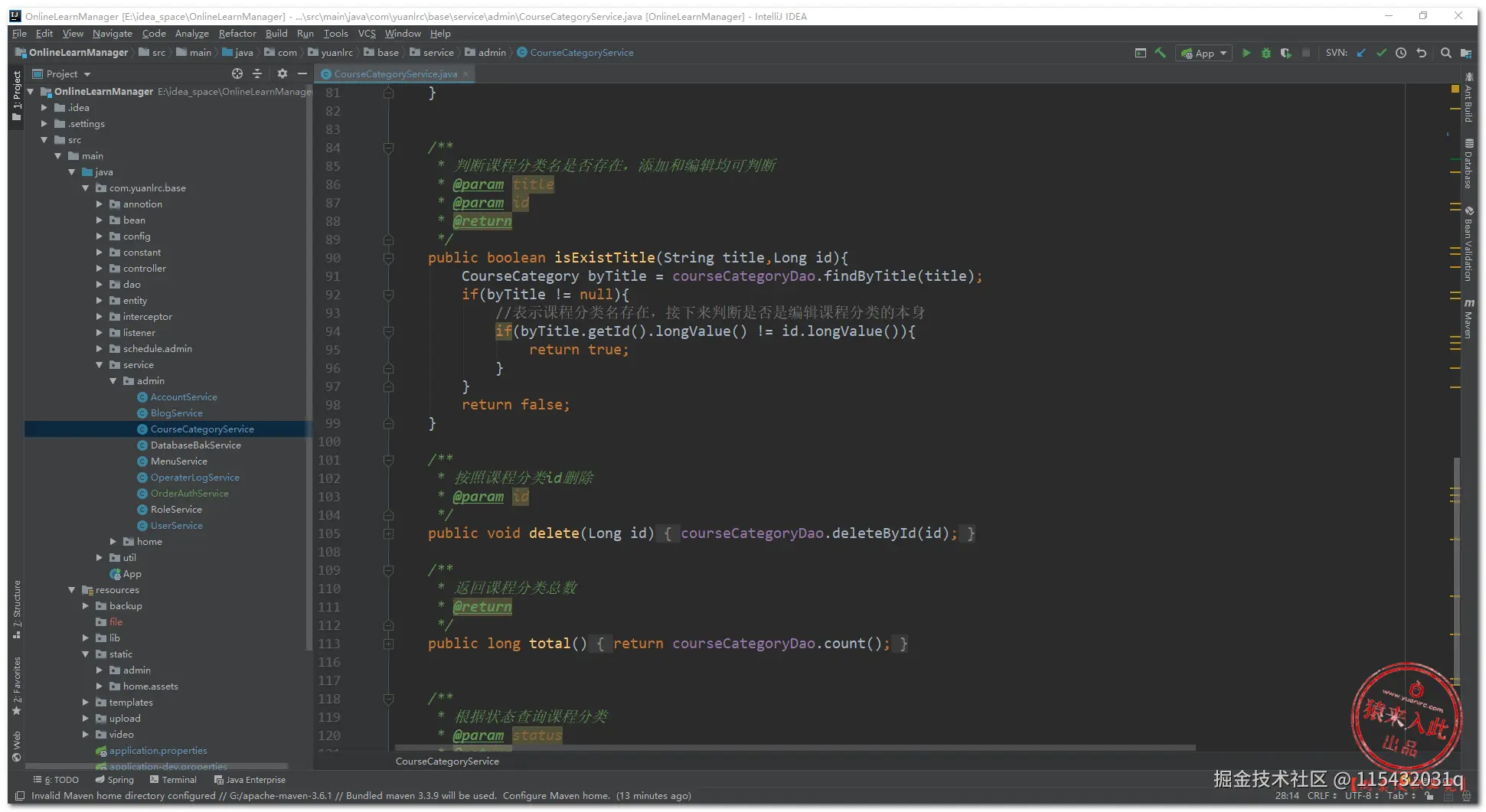Screen dimensions: 1486x812
Task: Open the Terminal tool window
Action: click(173, 780)
